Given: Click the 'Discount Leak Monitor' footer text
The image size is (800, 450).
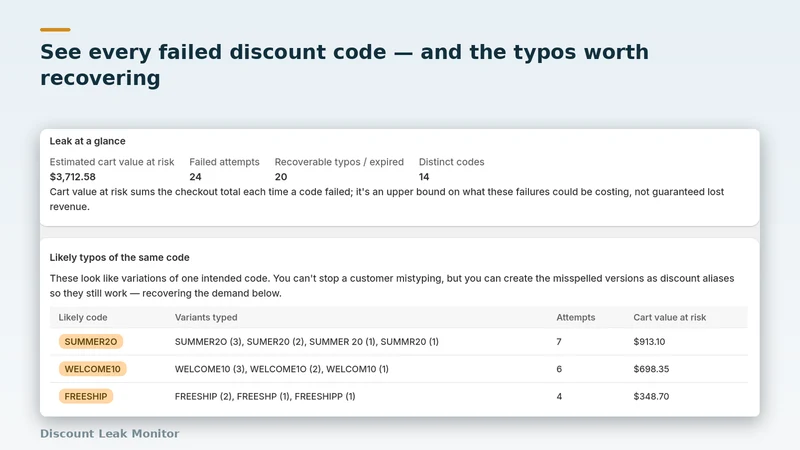Looking at the screenshot, I should (110, 434).
